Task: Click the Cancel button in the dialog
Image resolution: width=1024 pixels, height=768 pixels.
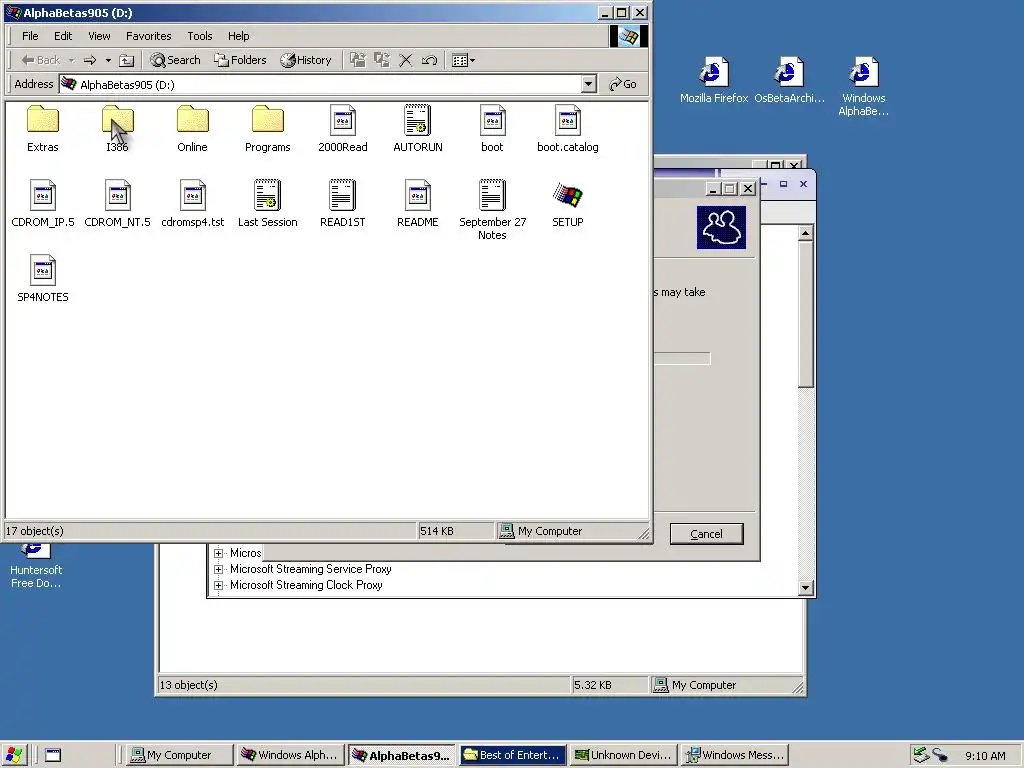Action: click(x=707, y=534)
